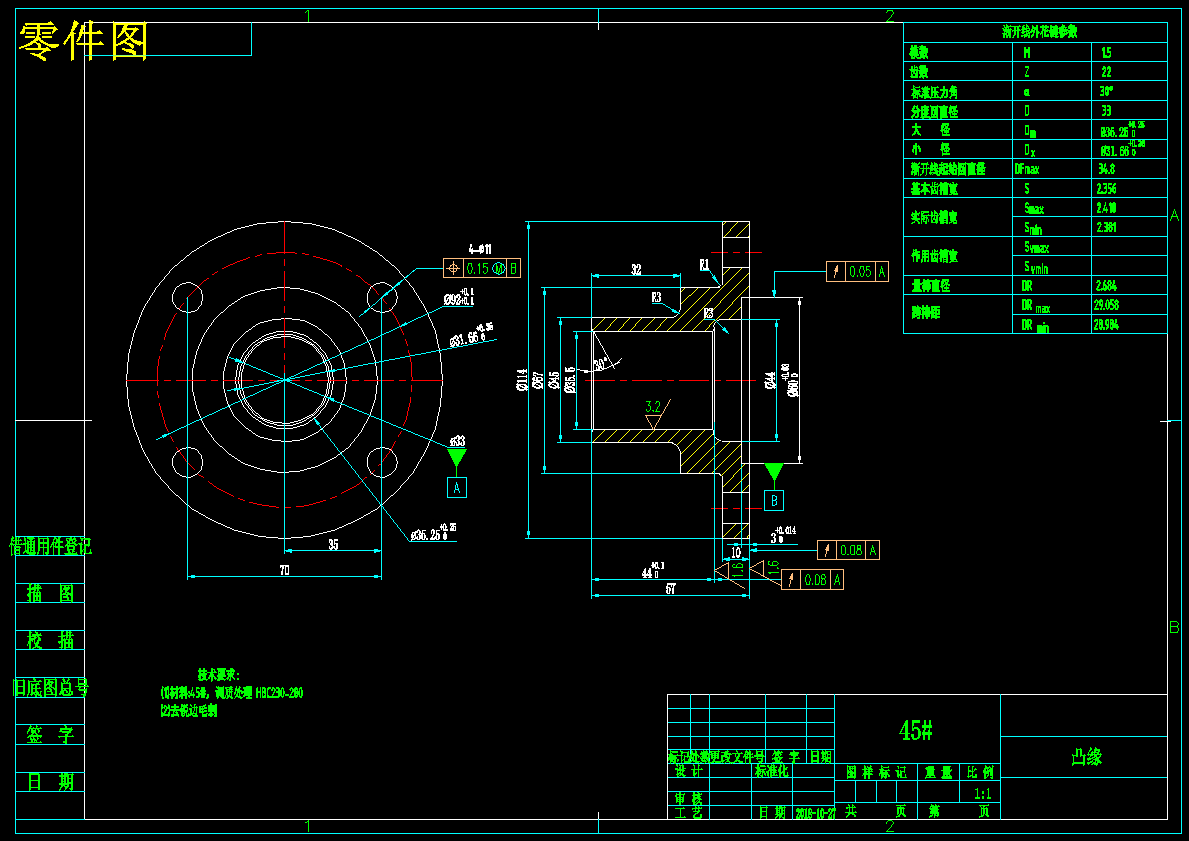Click the '57' overall length dimension
The width and height of the screenshot is (1189, 841).
[x=670, y=589]
